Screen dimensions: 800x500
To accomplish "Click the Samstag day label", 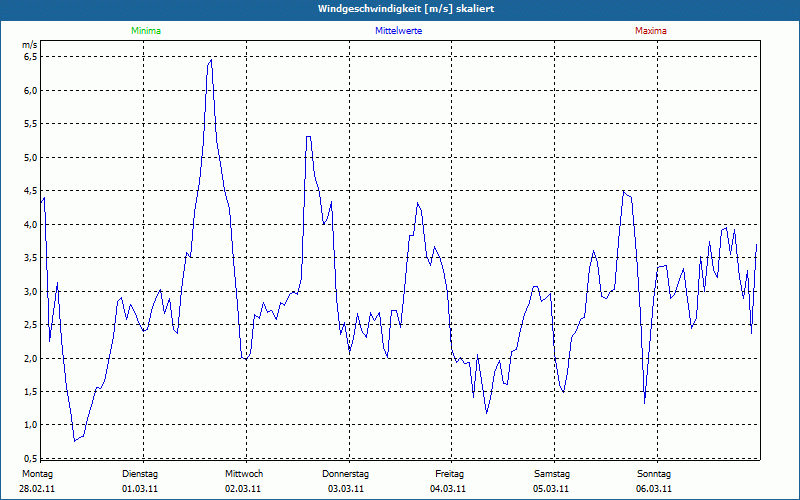I will 552,474.
